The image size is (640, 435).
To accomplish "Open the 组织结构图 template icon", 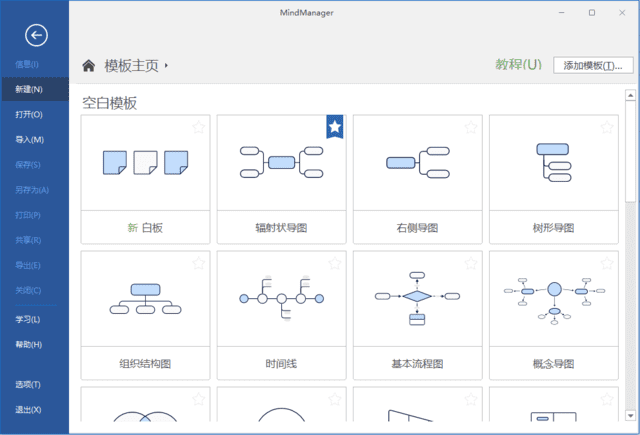I will [x=145, y=297].
